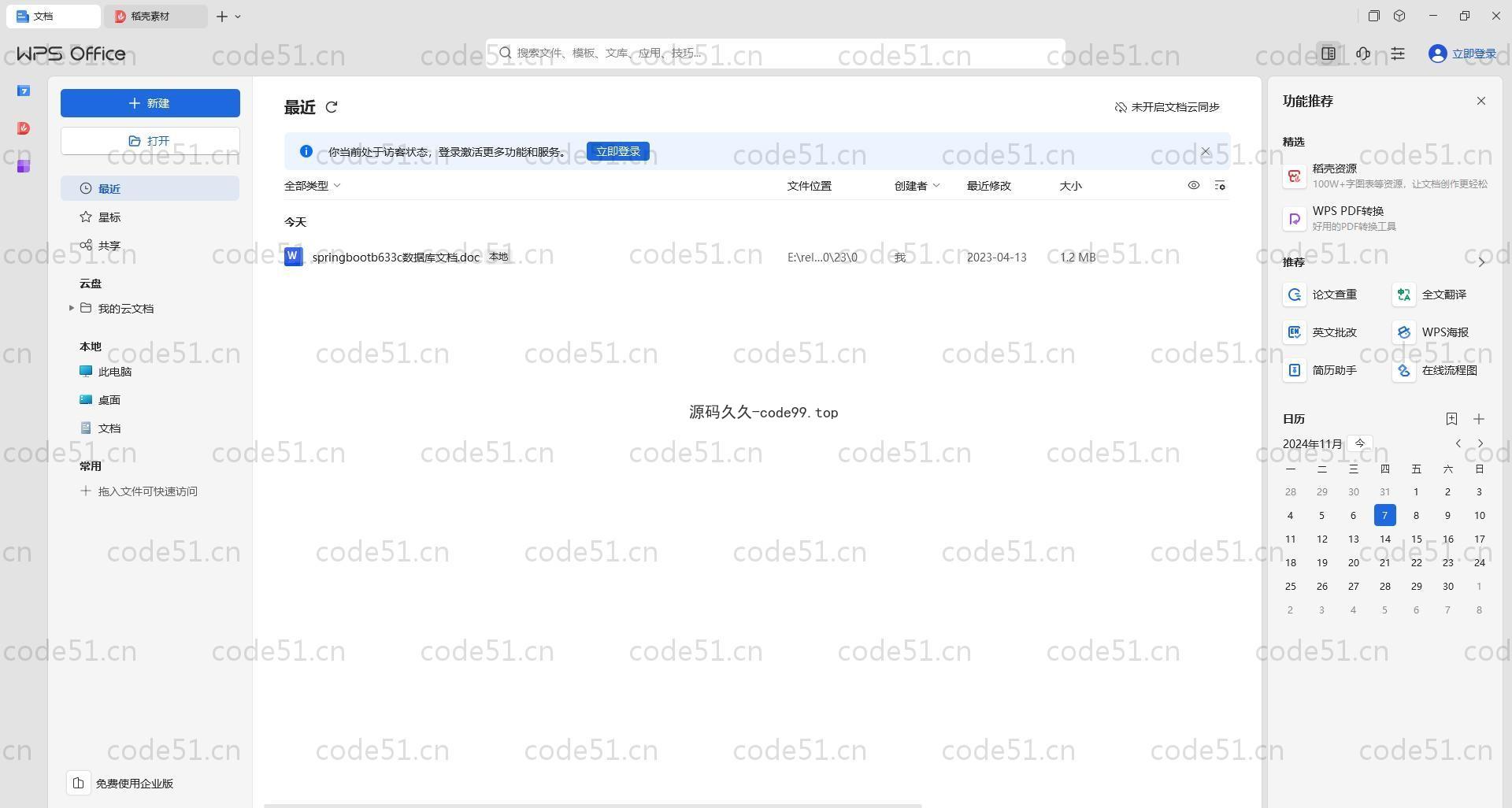Click the blue 新建 button
Screen dimensions: 1512x808
click(x=150, y=103)
